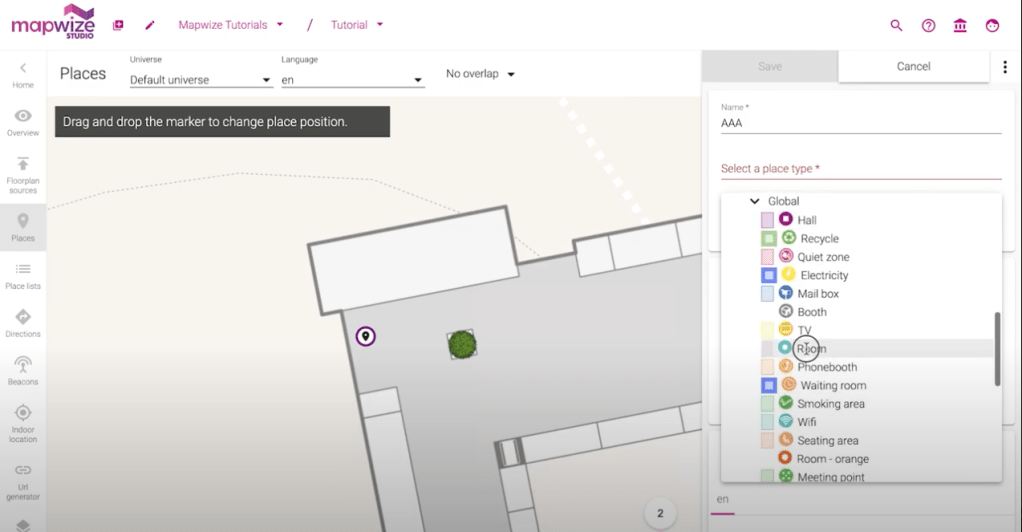Open the Universe dropdown
This screenshot has height=532, width=1022.
point(200,79)
